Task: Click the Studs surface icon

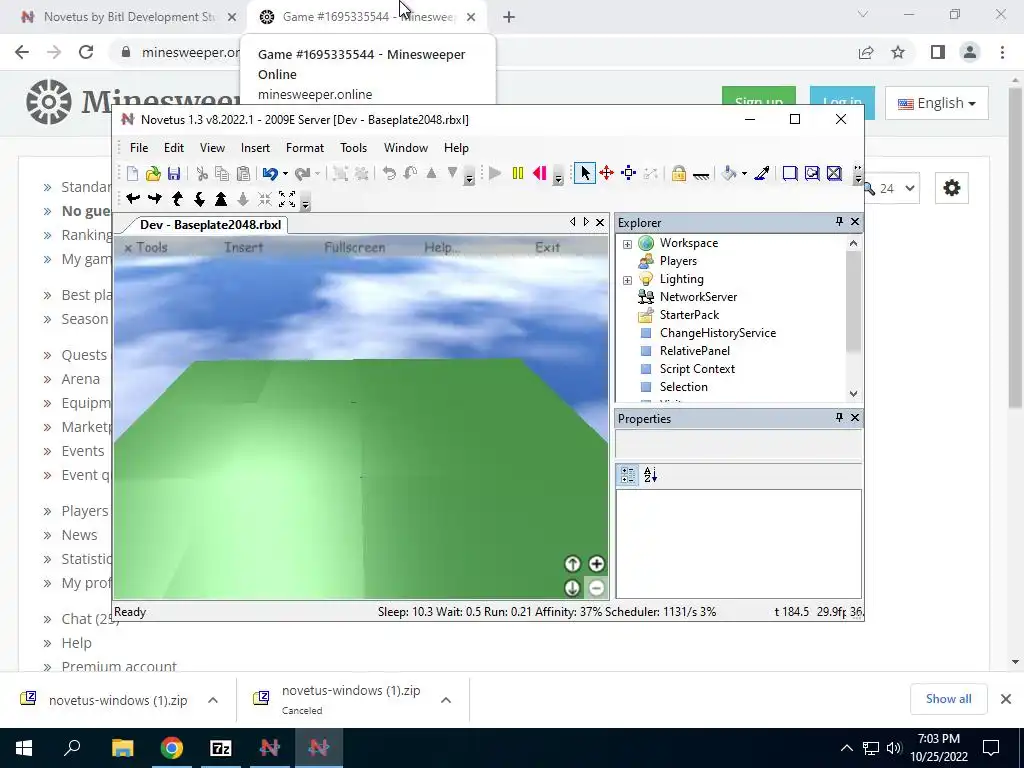Action: coord(812,174)
